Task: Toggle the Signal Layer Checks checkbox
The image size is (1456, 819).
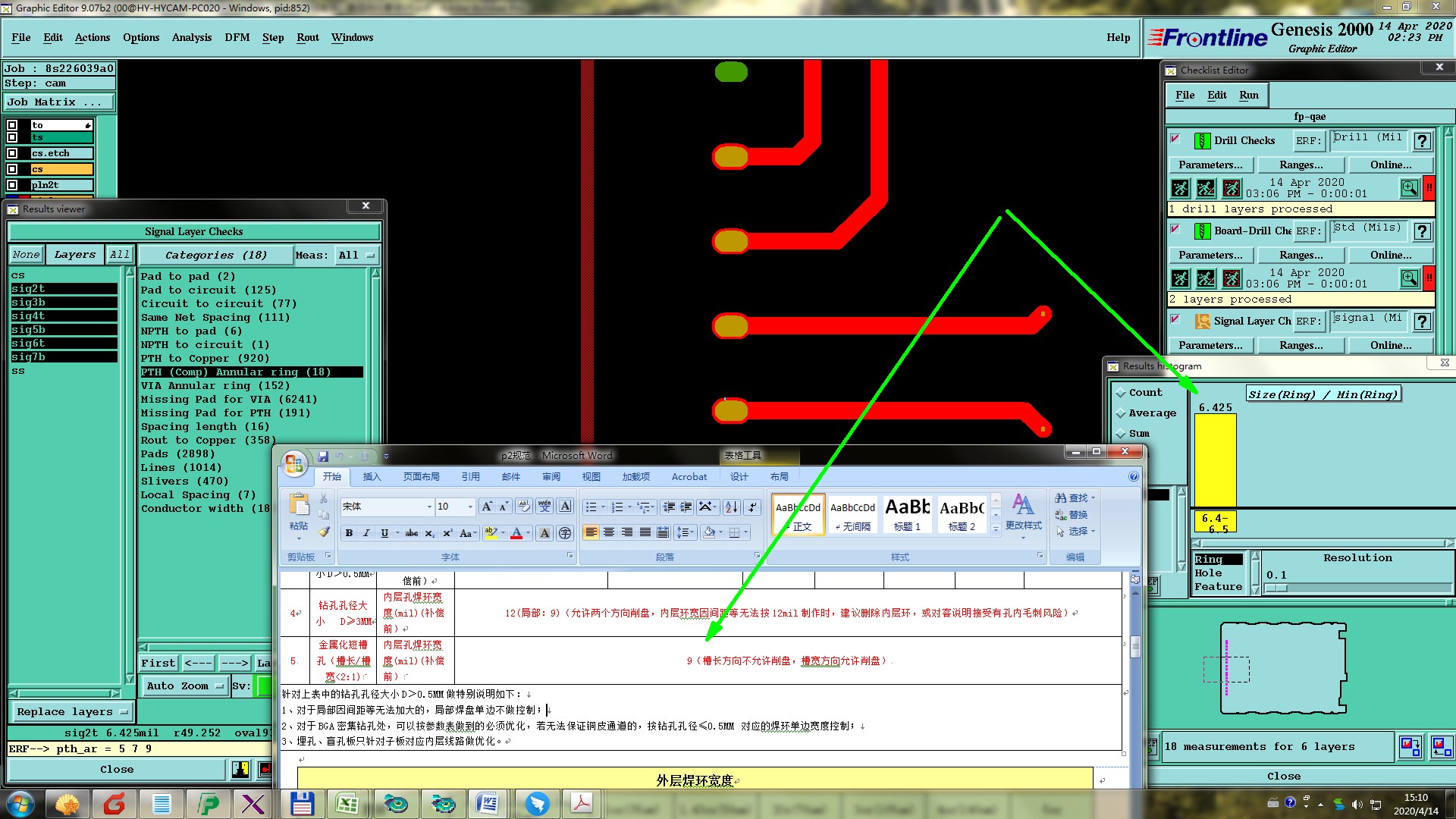Action: pyautogui.click(x=1175, y=319)
